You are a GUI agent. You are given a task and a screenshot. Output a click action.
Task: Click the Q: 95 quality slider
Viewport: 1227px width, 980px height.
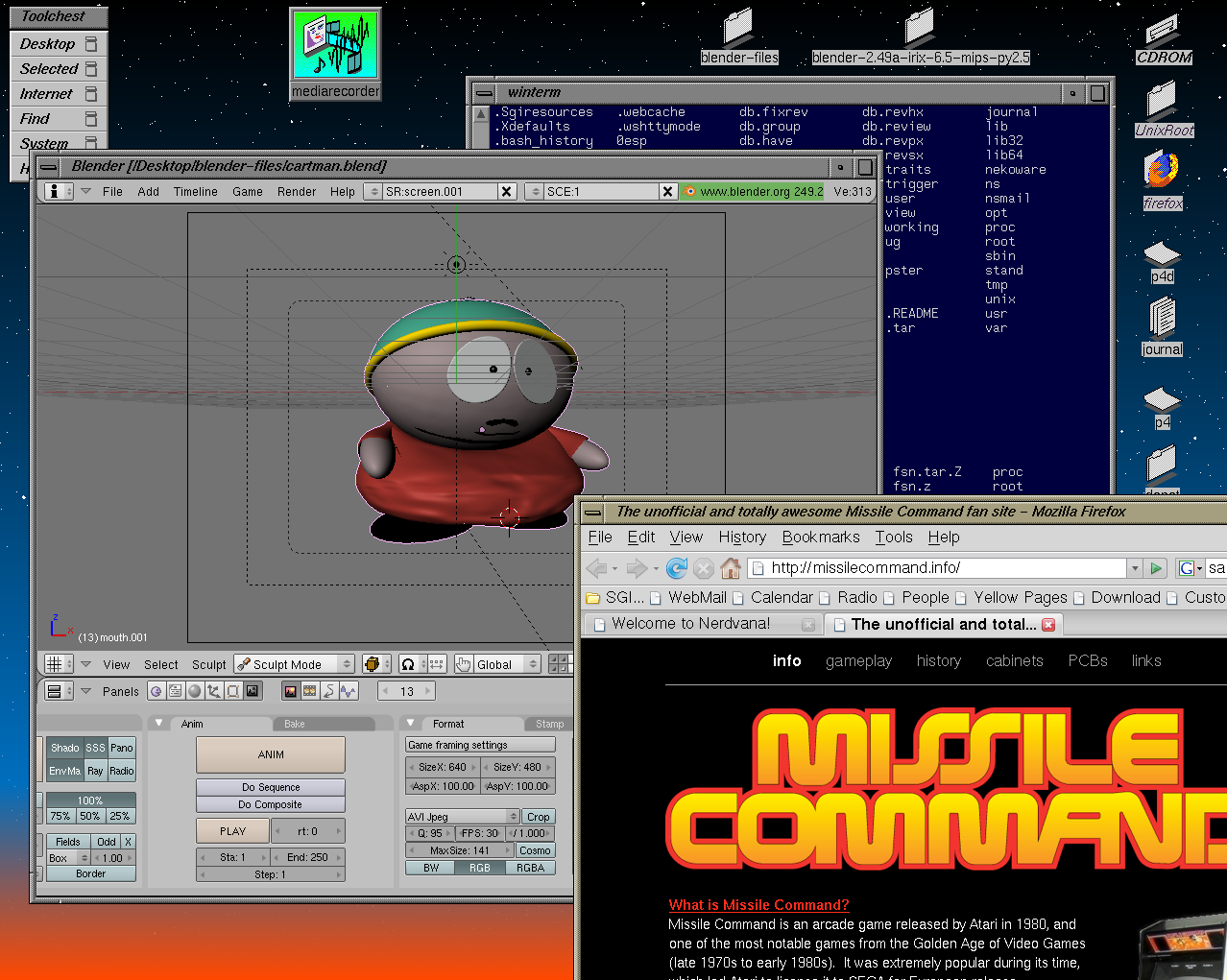(x=429, y=833)
